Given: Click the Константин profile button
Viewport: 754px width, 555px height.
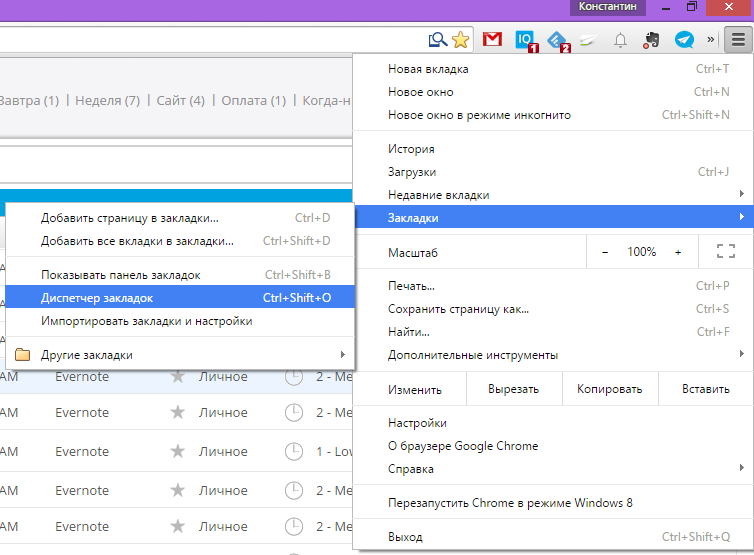Looking at the screenshot, I should (x=607, y=7).
